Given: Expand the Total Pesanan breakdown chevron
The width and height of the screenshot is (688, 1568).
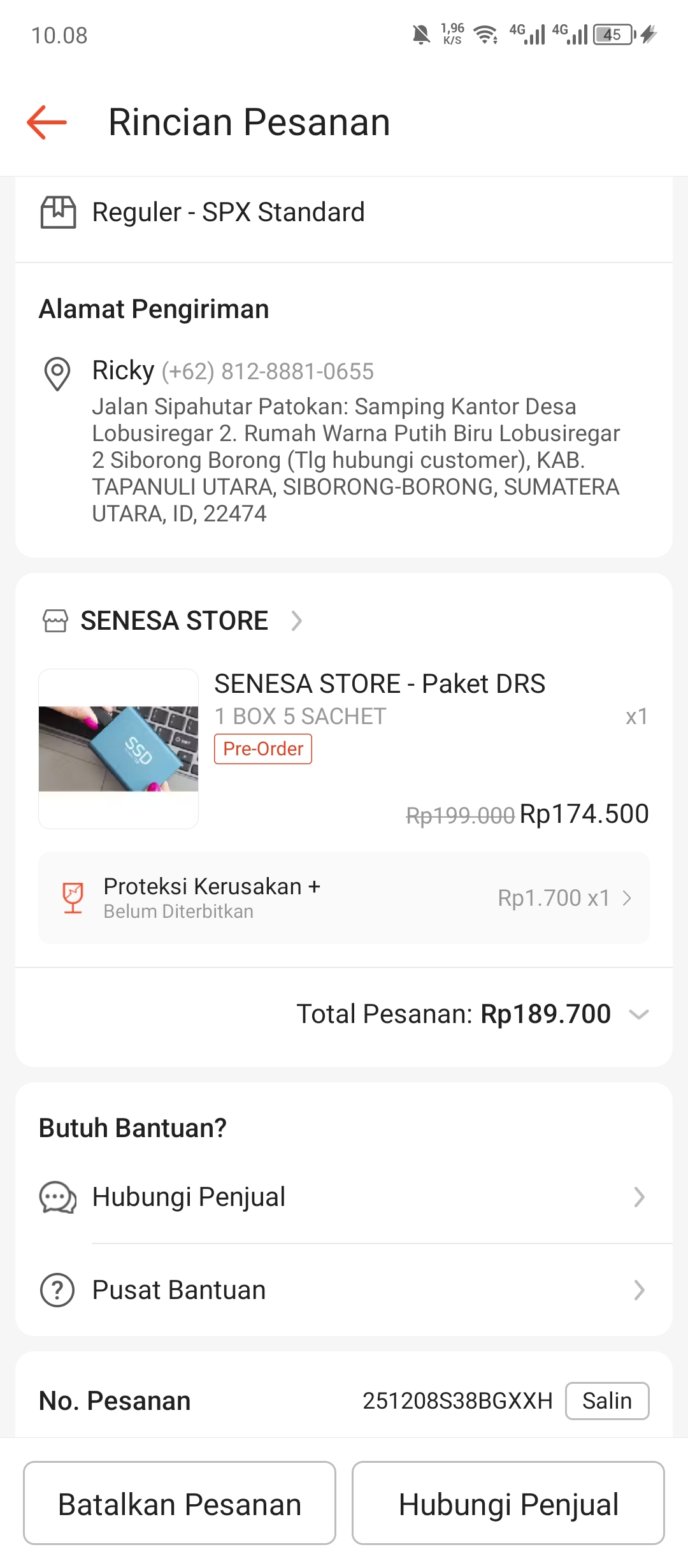Looking at the screenshot, I should pyautogui.click(x=638, y=1014).
